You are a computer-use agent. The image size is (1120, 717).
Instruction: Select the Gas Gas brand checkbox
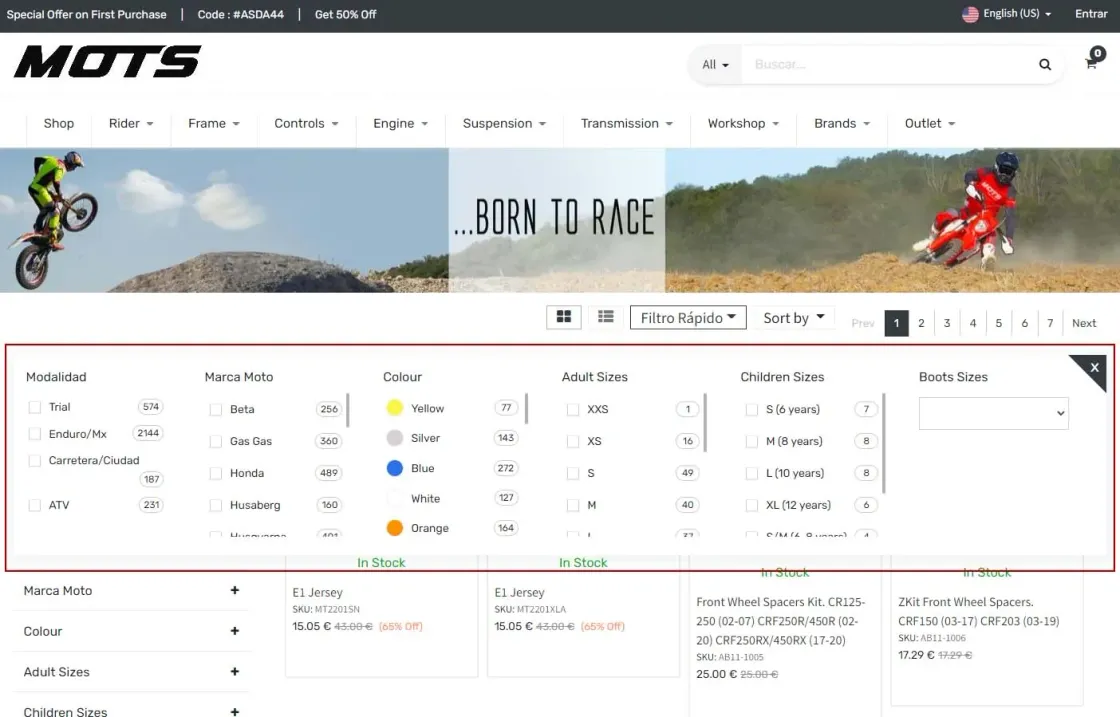coord(216,441)
